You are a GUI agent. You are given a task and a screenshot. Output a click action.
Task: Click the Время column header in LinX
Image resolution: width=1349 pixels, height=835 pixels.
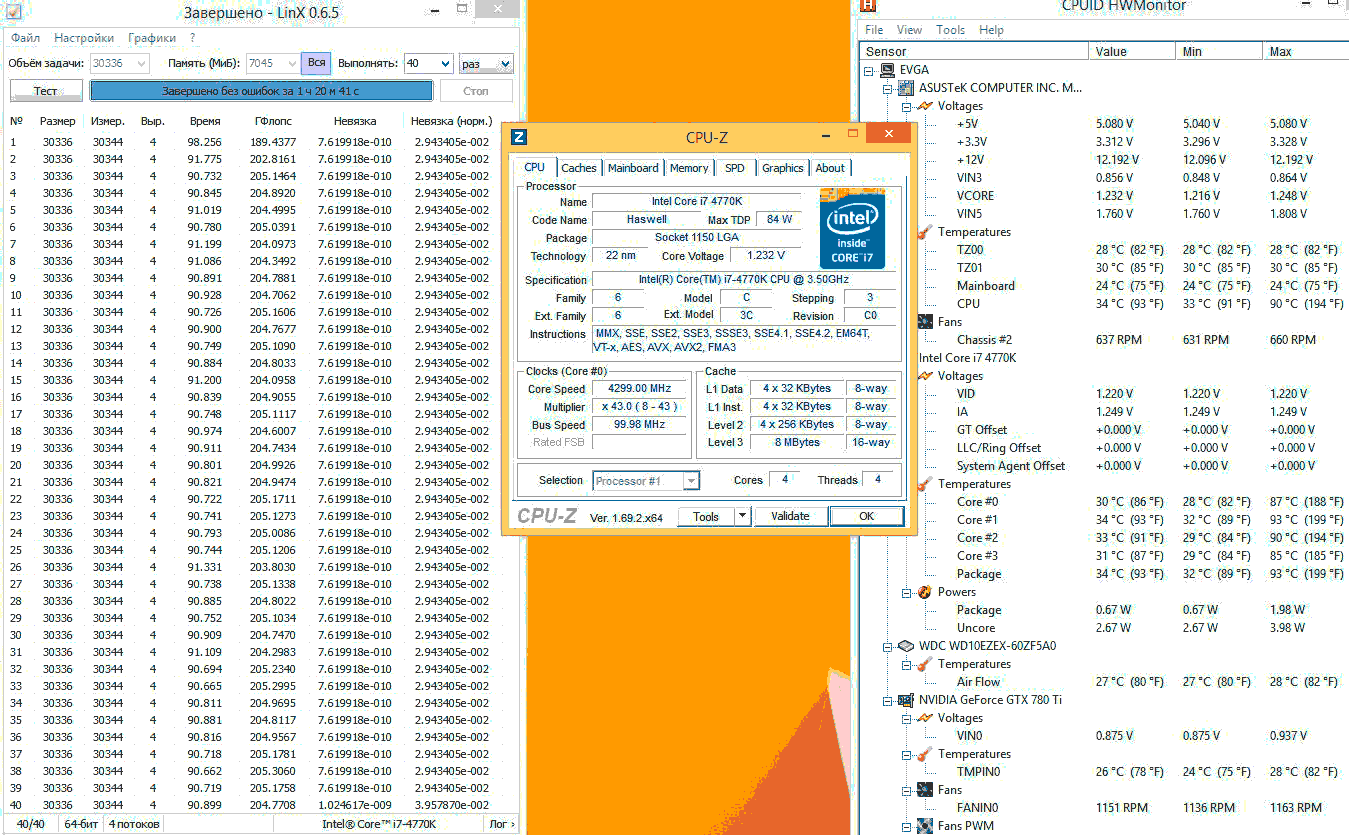click(x=205, y=121)
